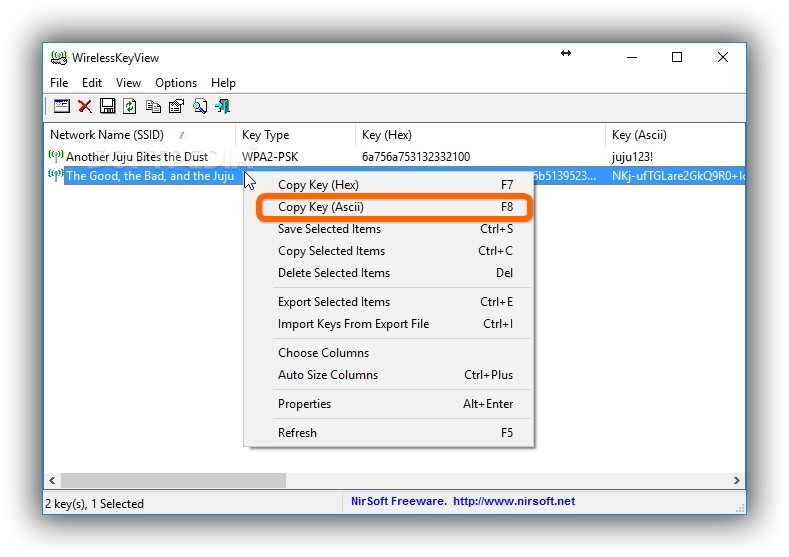This screenshot has height=557, width=789.
Task: Sort by Key Type column header
Action: click(295, 135)
